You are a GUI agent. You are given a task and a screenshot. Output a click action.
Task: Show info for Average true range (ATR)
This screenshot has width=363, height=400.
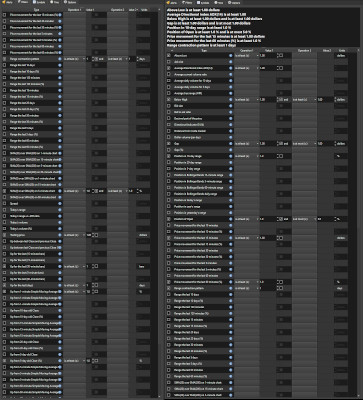tap(231, 93)
